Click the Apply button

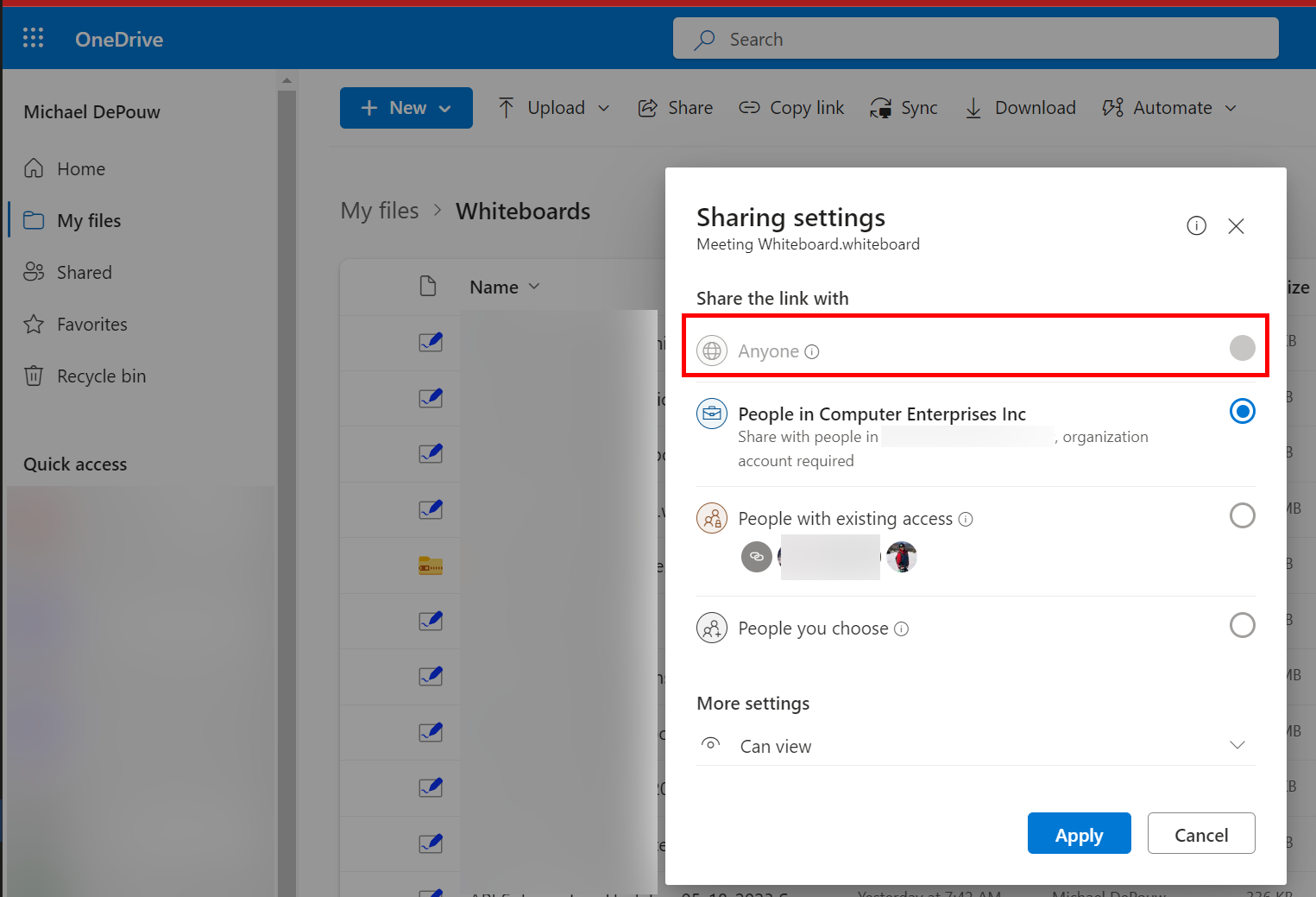click(x=1079, y=833)
